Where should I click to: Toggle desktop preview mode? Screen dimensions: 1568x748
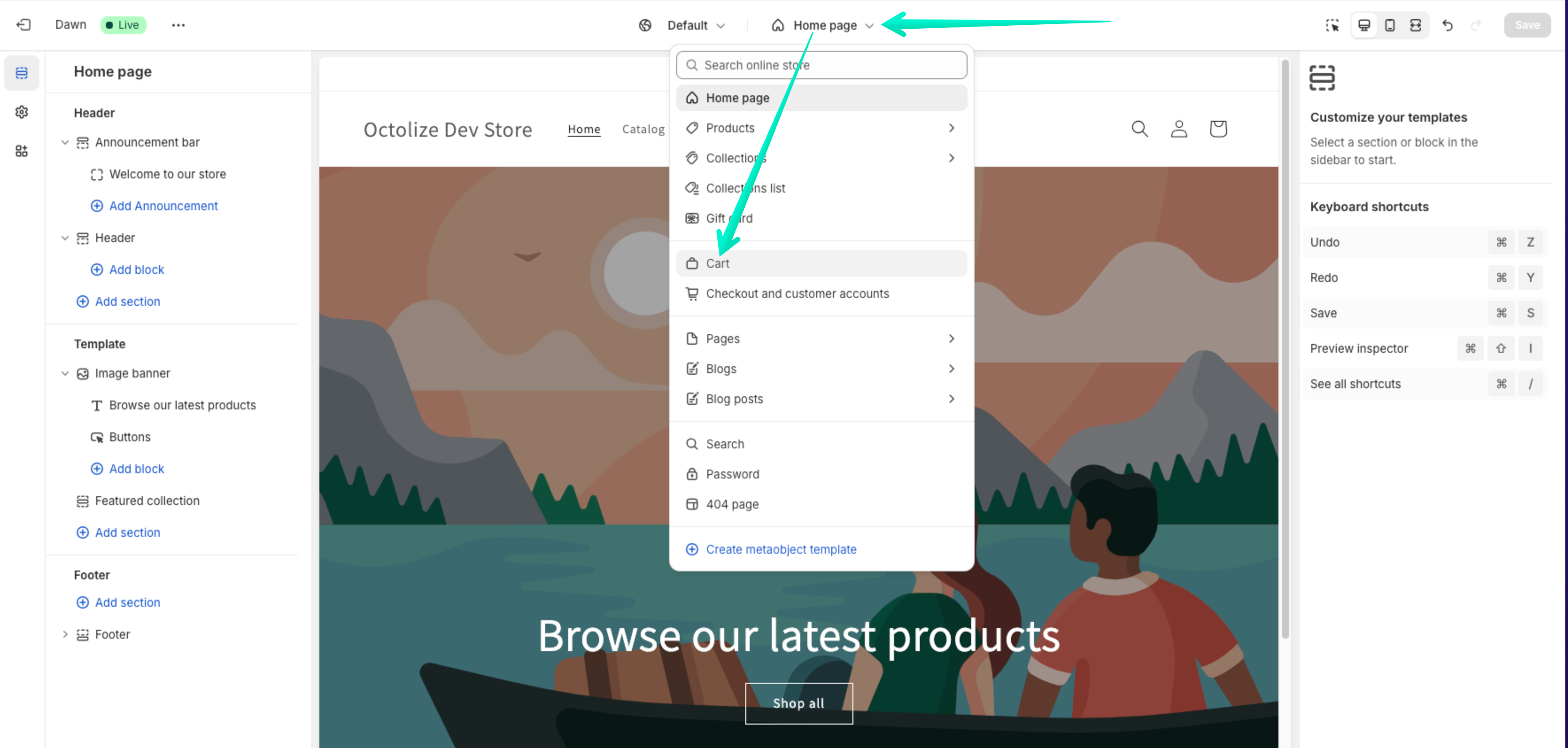[1363, 25]
